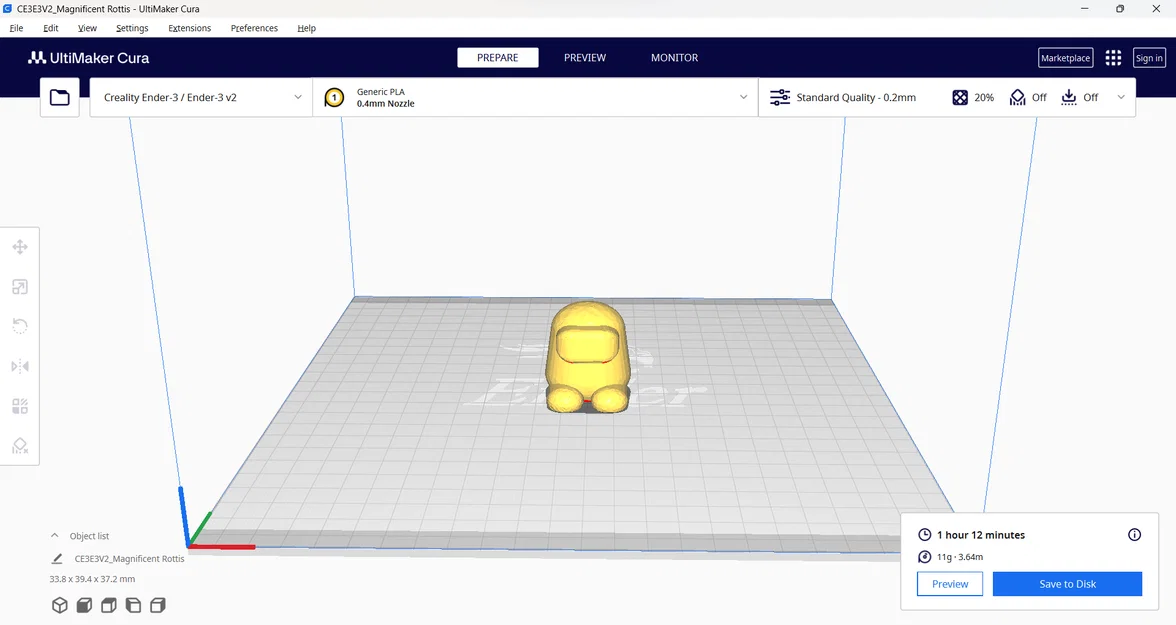Select the Support Blocker tool
The height and width of the screenshot is (625, 1176).
[x=20, y=446]
